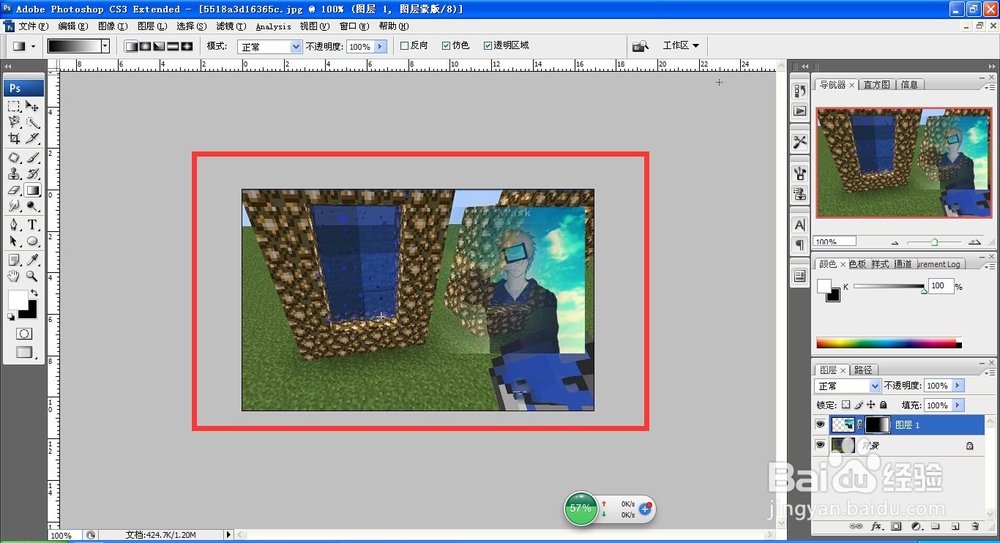The image size is (1000, 543).
Task: Select the Magic Wand tool
Action: (33, 122)
